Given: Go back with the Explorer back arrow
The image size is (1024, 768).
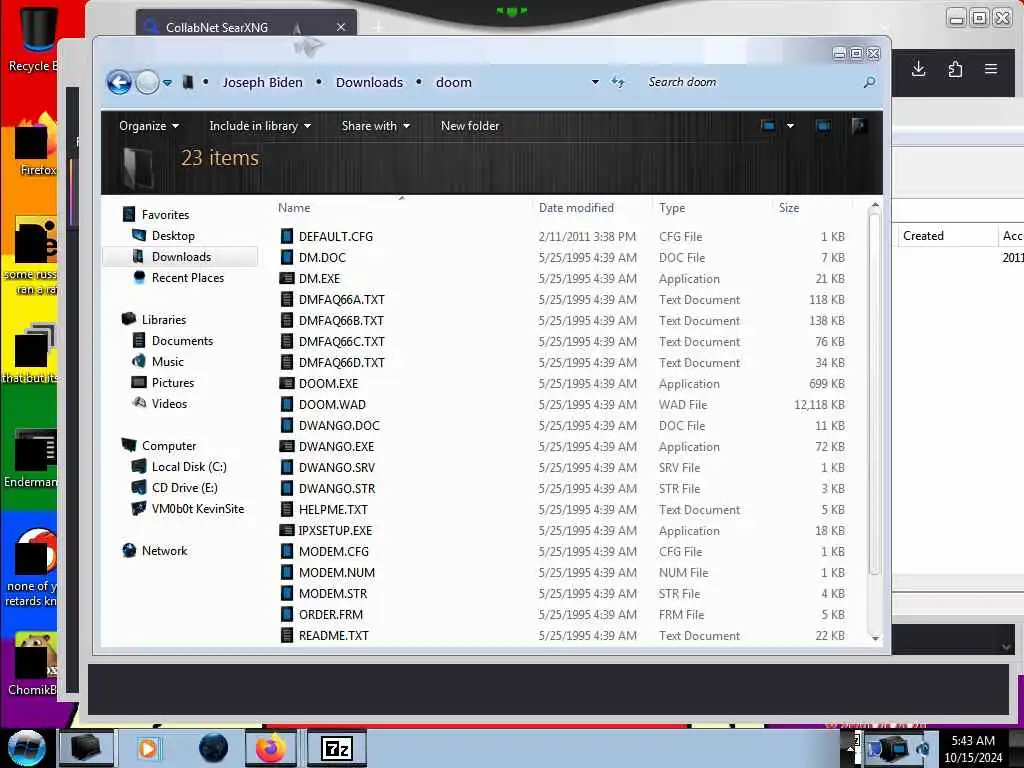Looking at the screenshot, I should 120,82.
